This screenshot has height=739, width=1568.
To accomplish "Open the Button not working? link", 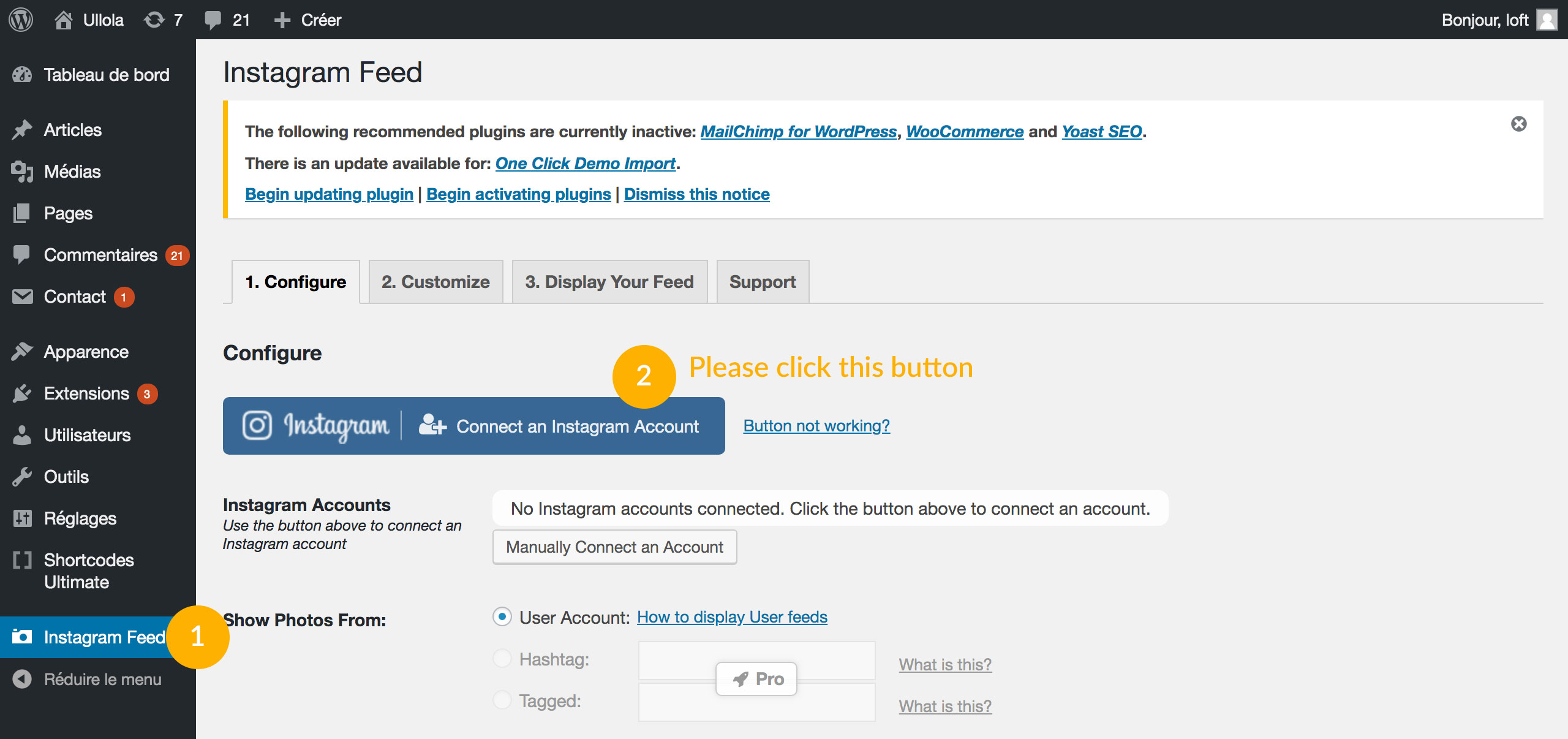I will [x=816, y=426].
